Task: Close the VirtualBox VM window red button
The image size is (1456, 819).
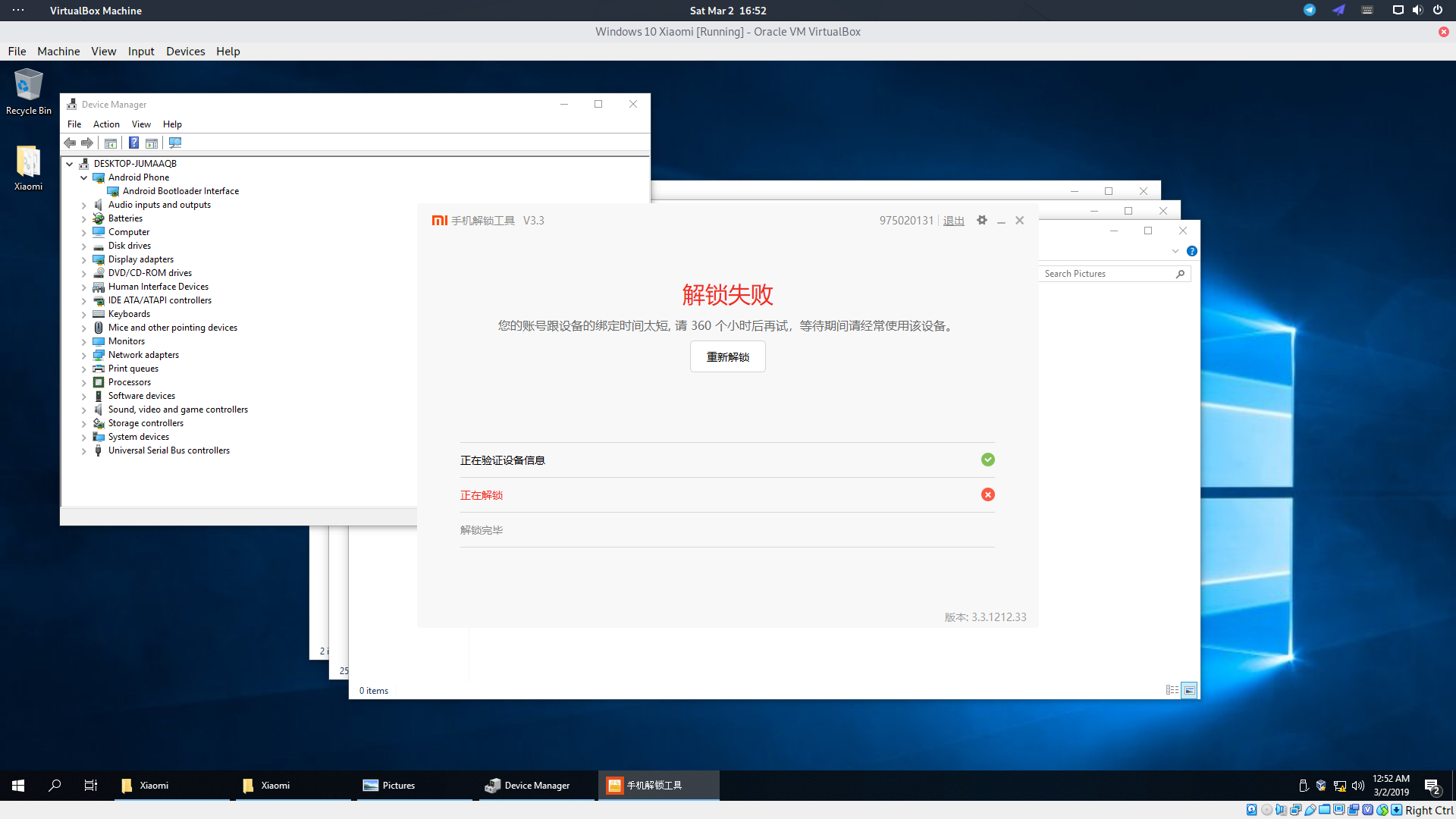Action: [x=1444, y=32]
